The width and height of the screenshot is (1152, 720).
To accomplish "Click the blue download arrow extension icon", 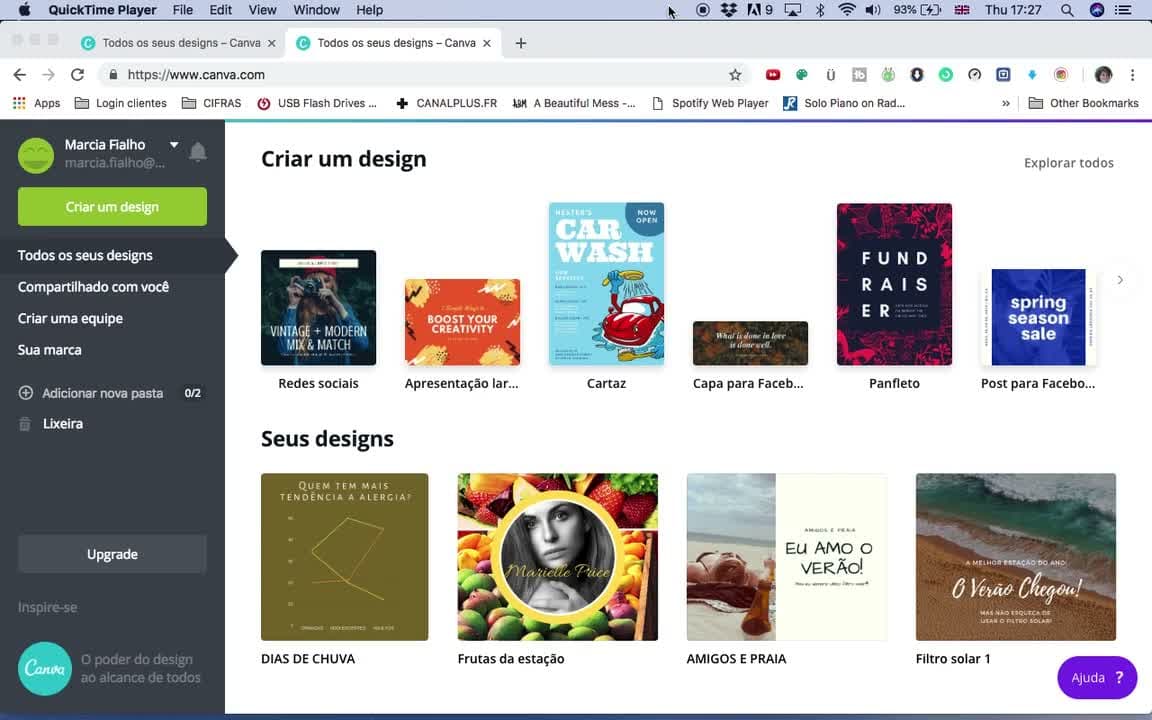I will [x=1032, y=75].
